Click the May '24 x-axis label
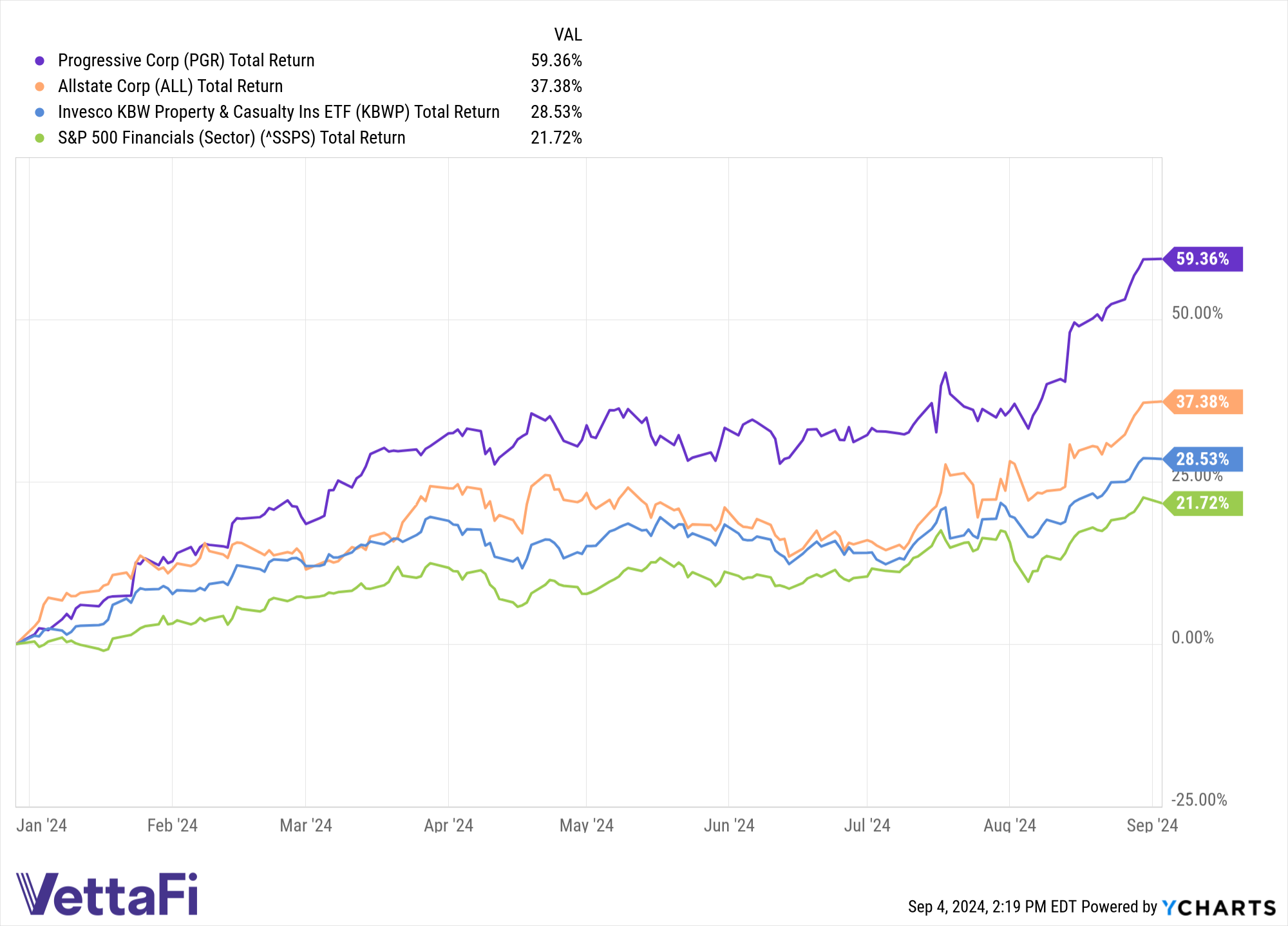This screenshot has width=1288, height=926. (x=587, y=826)
